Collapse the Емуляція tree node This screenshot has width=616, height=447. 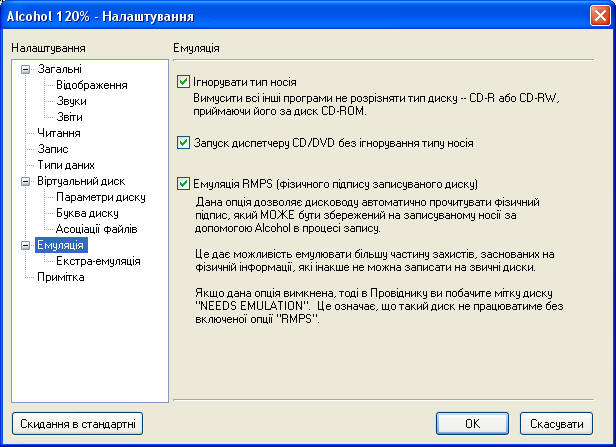pos(25,246)
